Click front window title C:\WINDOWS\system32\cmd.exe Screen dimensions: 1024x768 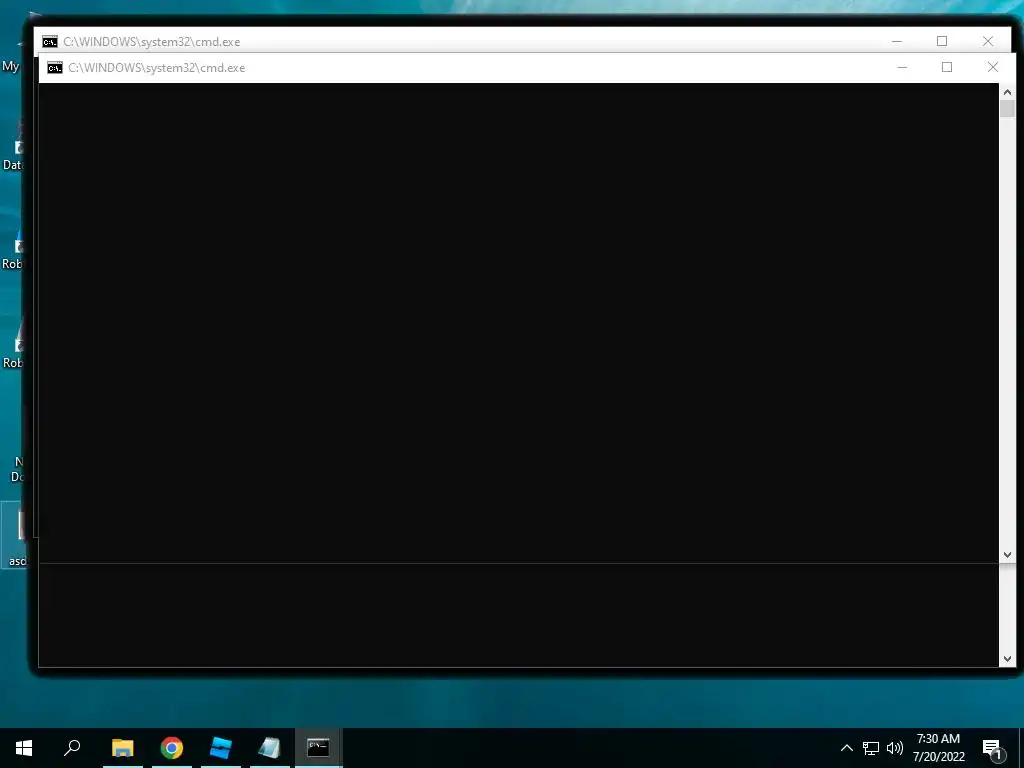(x=157, y=68)
